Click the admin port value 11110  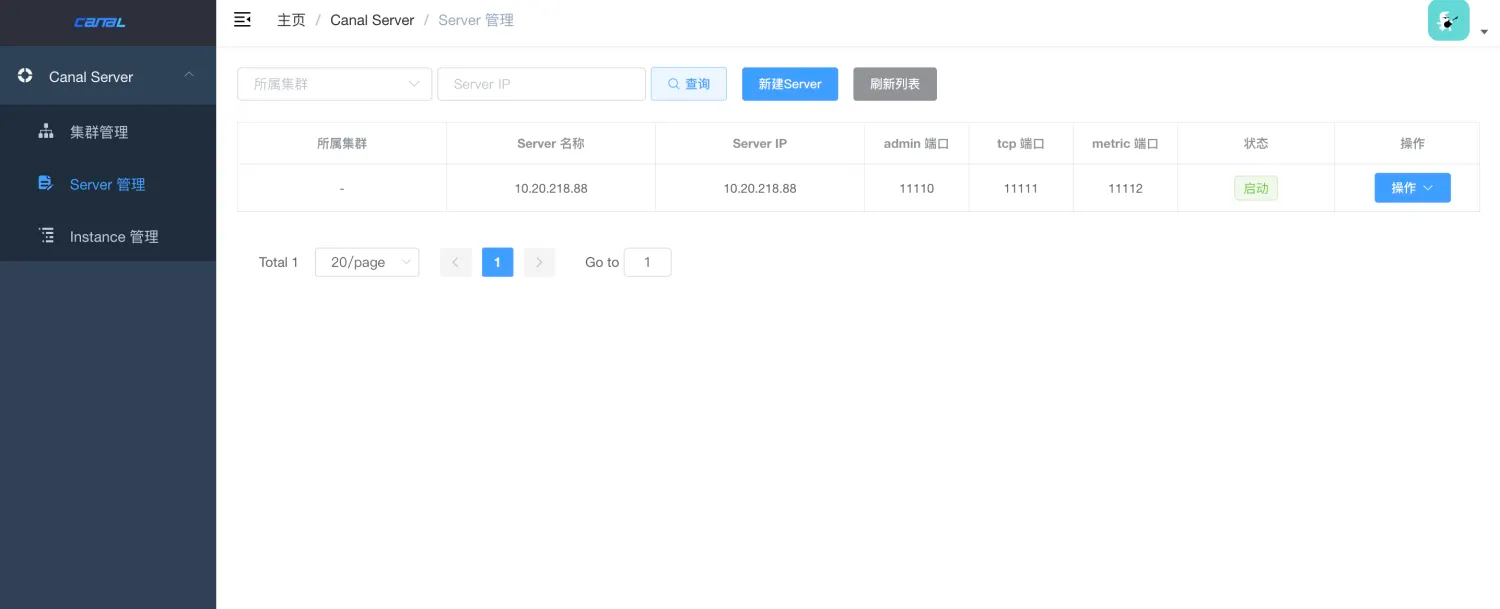coord(916,188)
